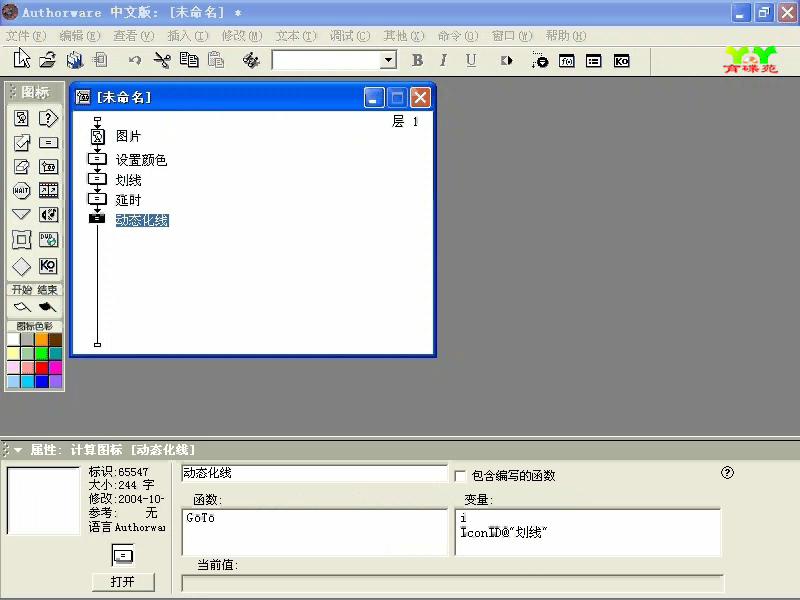Toggle Underline formatting
800x600 pixels.
coord(471,60)
